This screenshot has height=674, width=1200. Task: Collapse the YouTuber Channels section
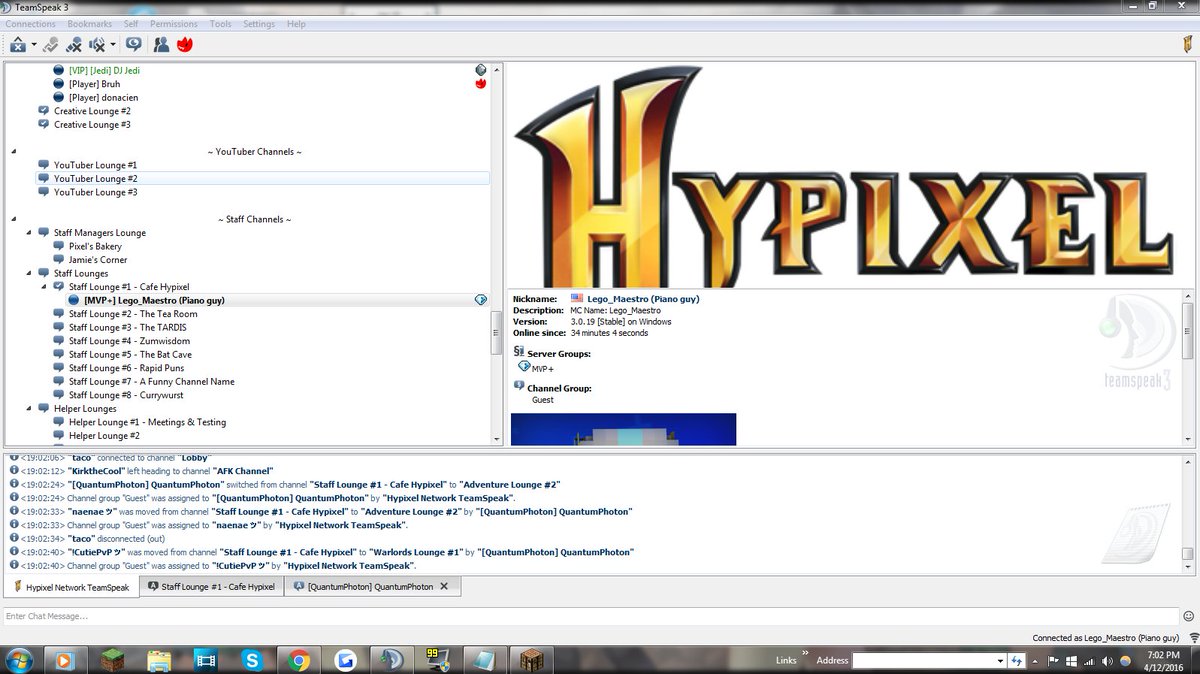(x=14, y=152)
